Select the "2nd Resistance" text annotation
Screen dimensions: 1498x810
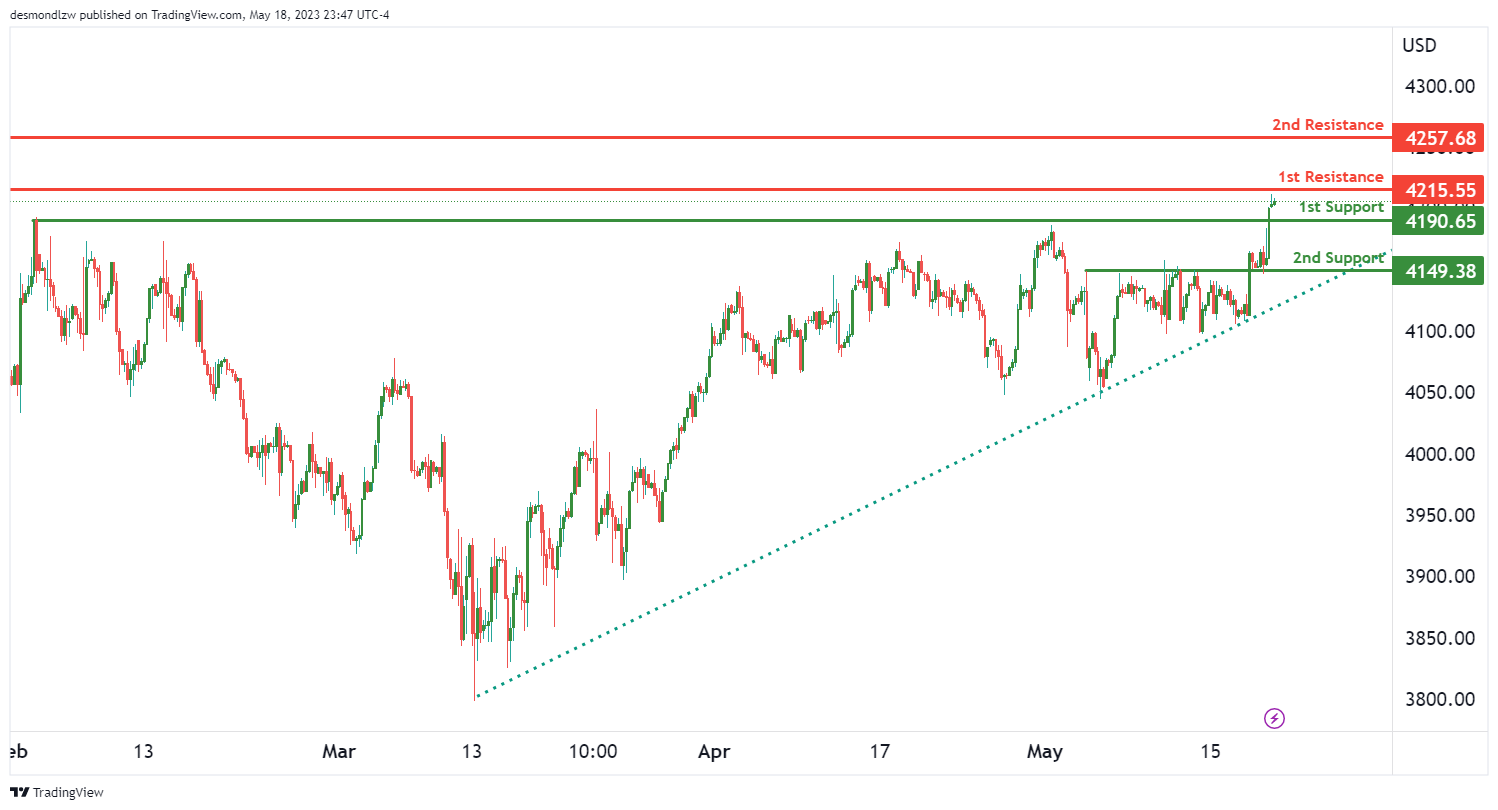(1327, 125)
